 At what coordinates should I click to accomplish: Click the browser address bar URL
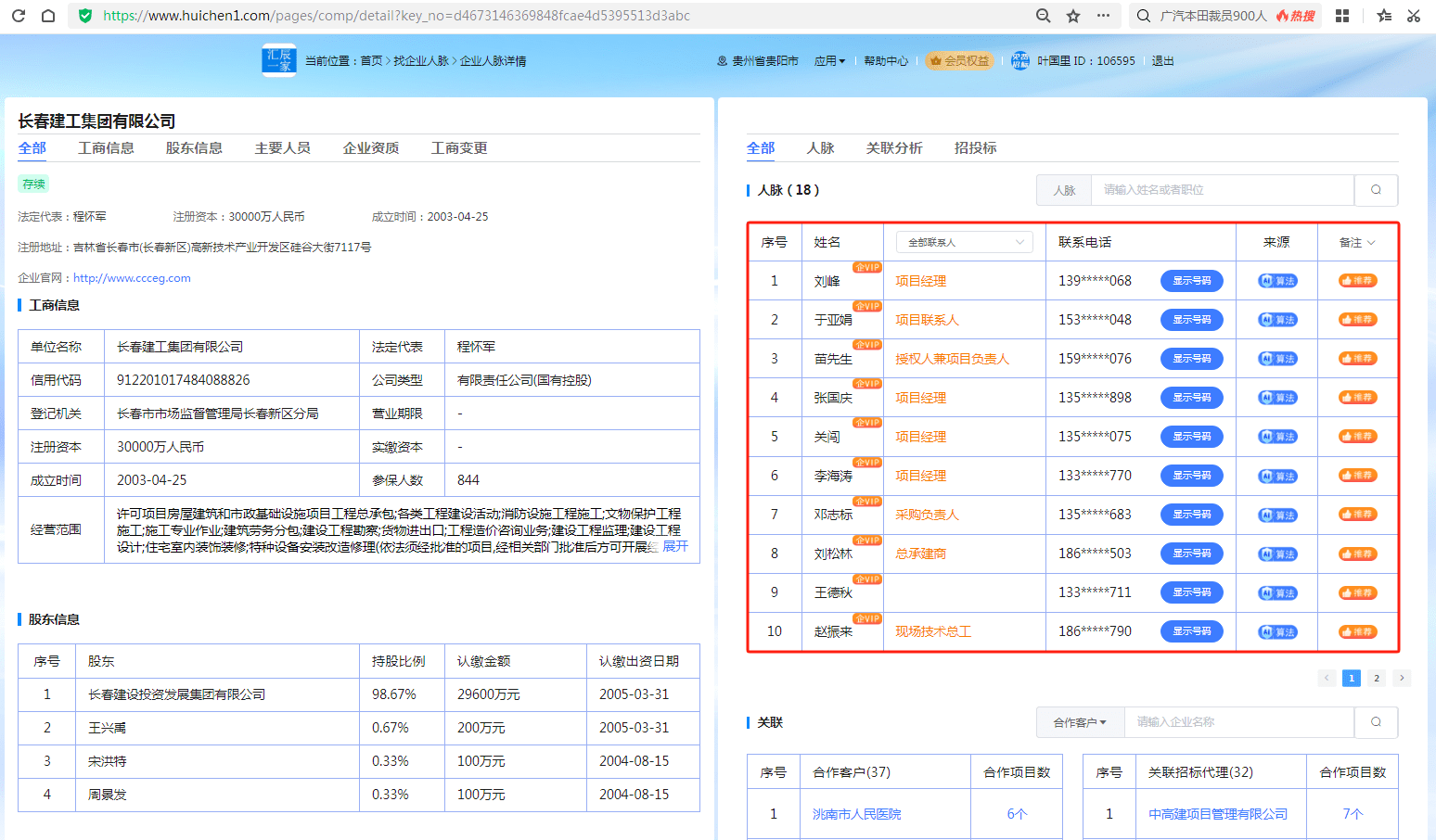click(396, 16)
